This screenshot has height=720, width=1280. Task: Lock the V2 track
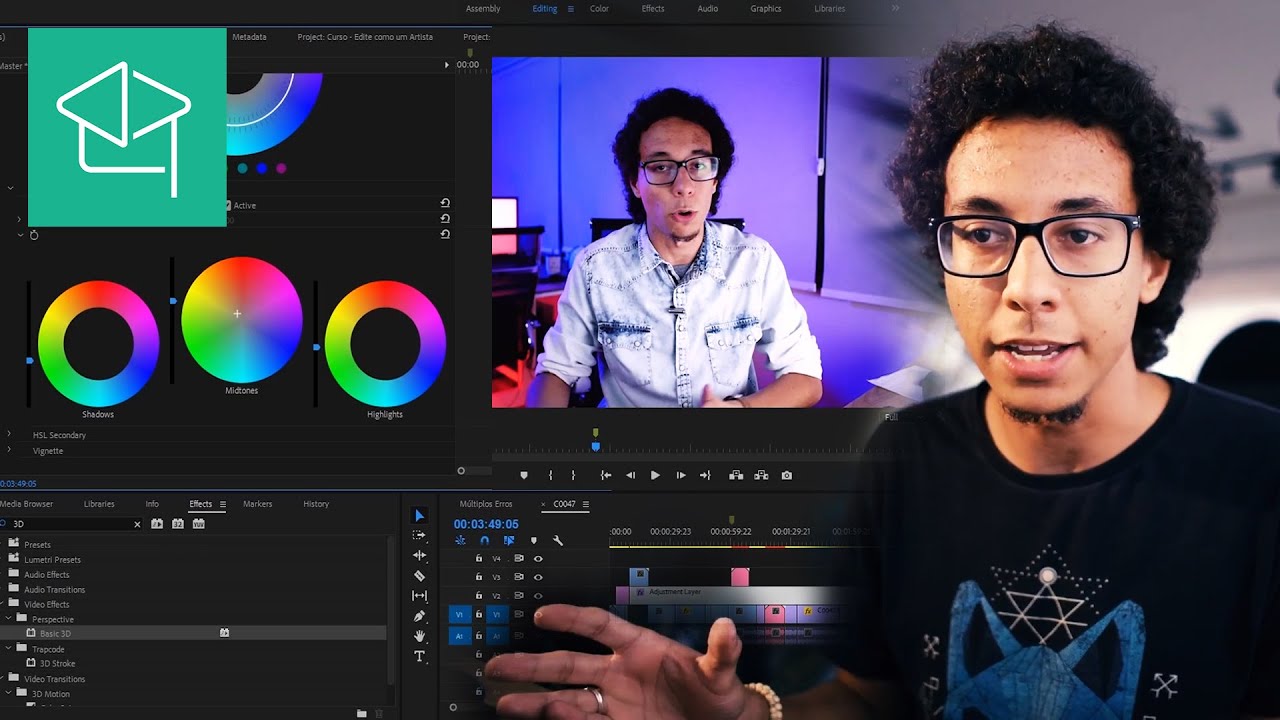point(478,596)
